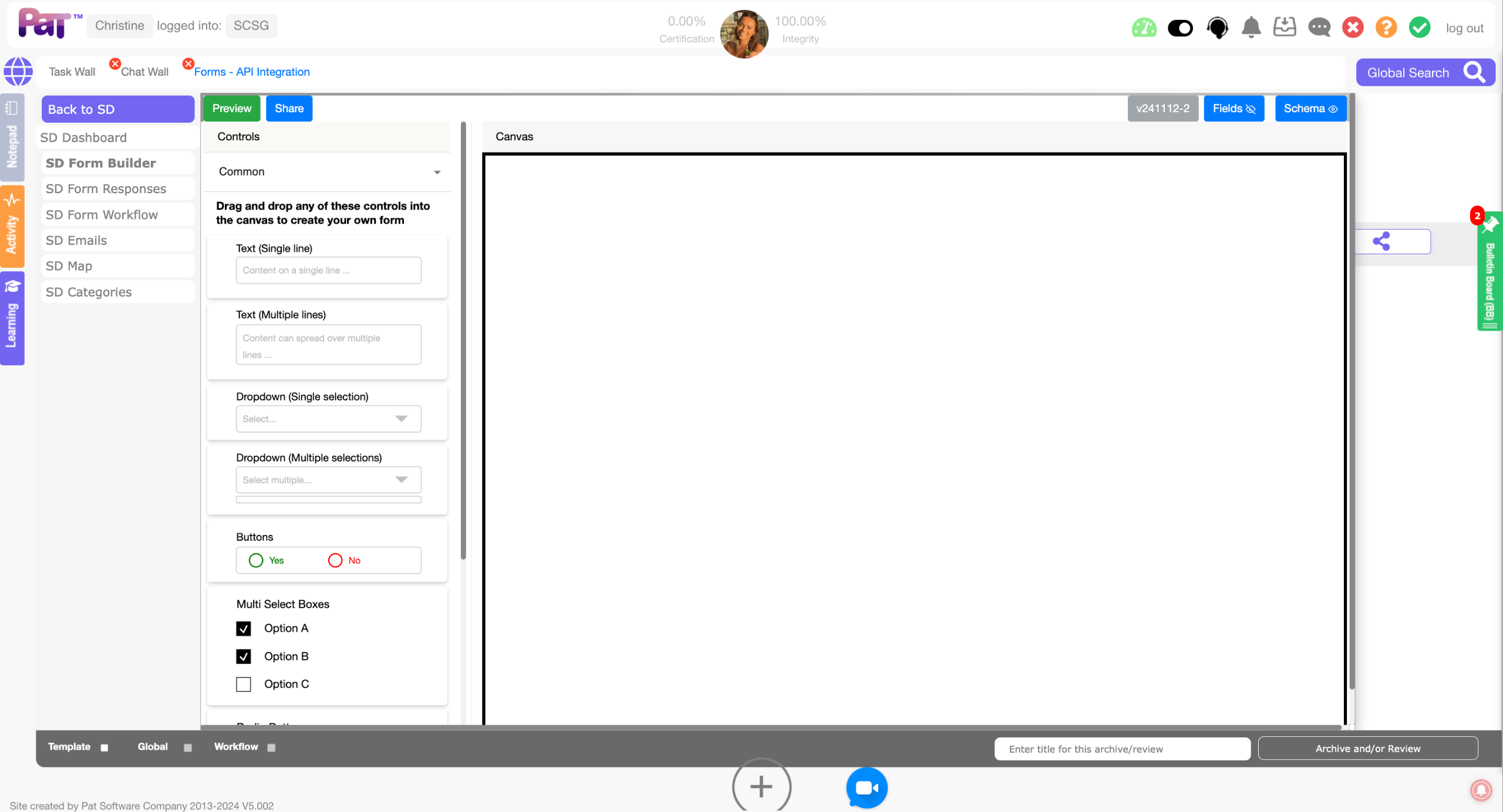Open the headset support icon
Screen dimensions: 1503x812
click(x=1217, y=28)
